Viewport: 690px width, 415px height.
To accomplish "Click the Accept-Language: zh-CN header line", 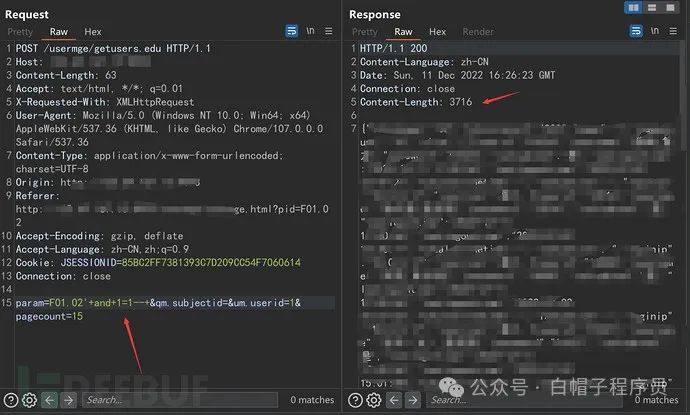I will point(103,250).
